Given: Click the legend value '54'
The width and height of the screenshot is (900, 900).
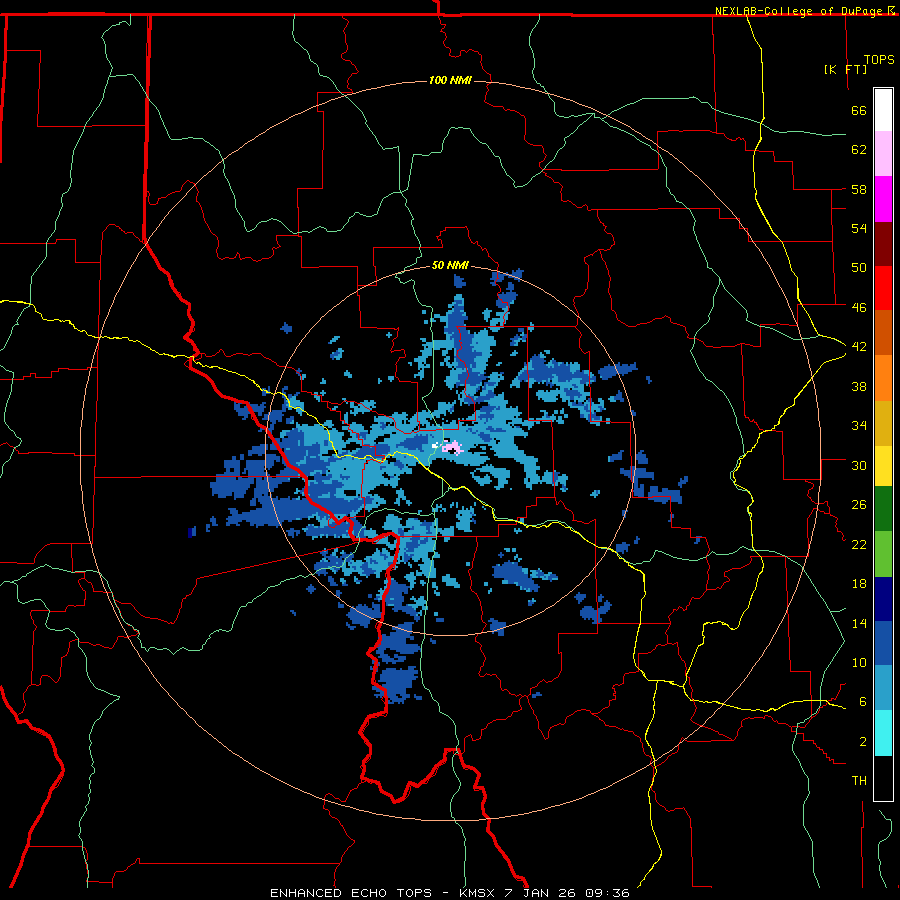Looking at the screenshot, I should [x=859, y=228].
